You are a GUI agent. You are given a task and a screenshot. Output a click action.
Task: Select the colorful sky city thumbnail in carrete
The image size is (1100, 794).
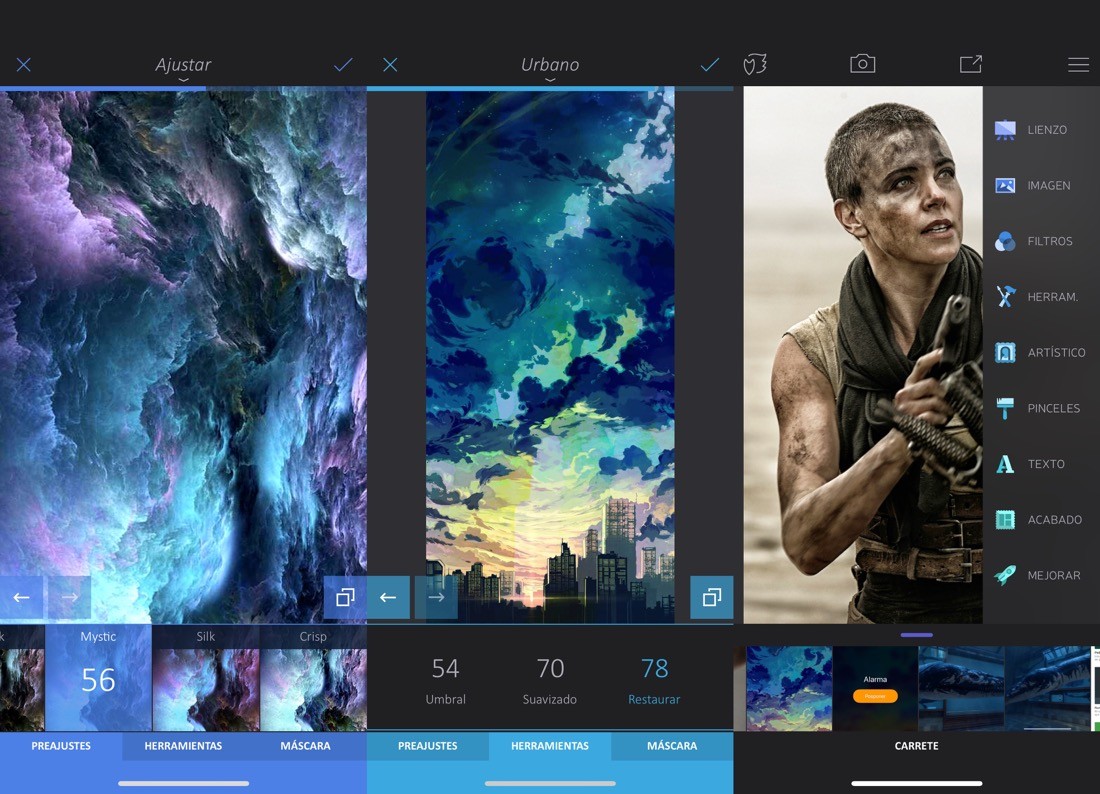[x=789, y=689]
